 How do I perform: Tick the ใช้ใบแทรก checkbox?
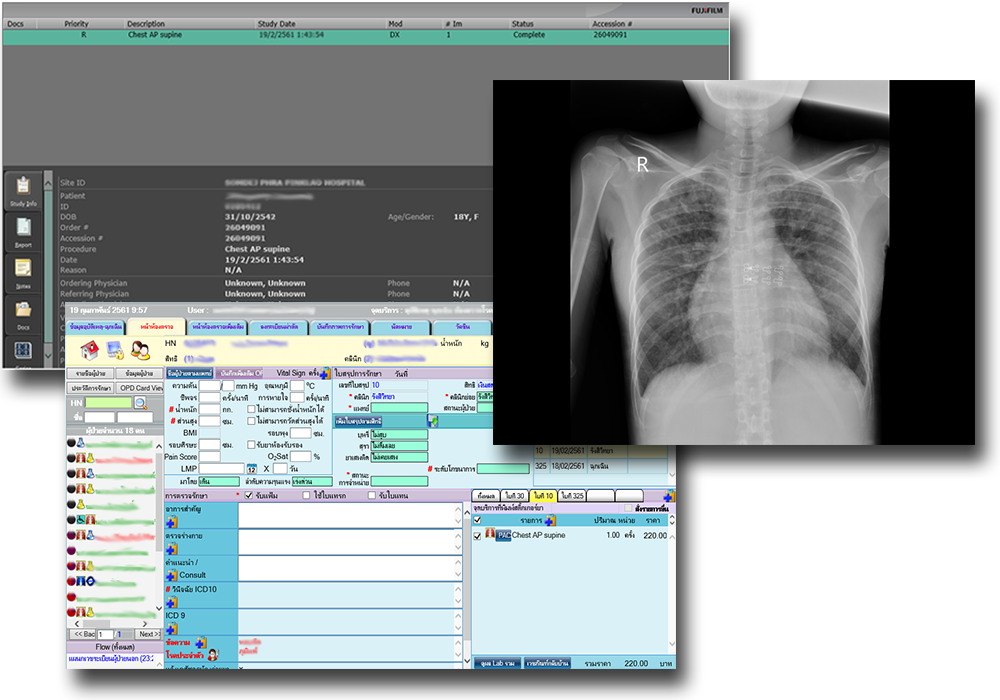coord(306,495)
